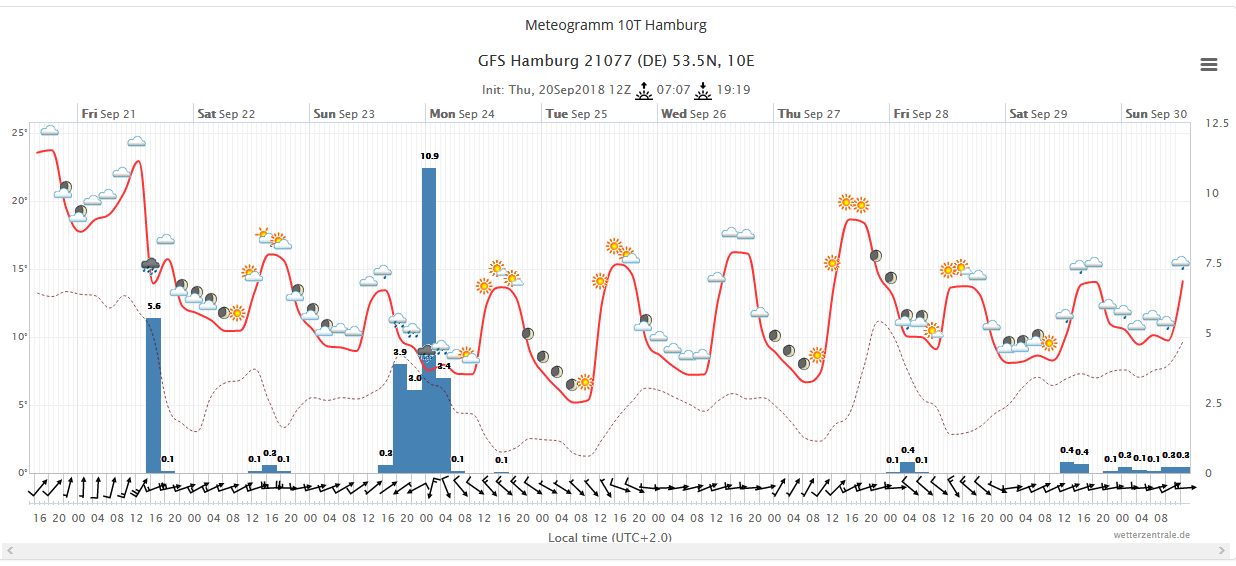The image size is (1236, 566).
Task: Select the Mon Sep 24 day label
Action: tap(462, 114)
